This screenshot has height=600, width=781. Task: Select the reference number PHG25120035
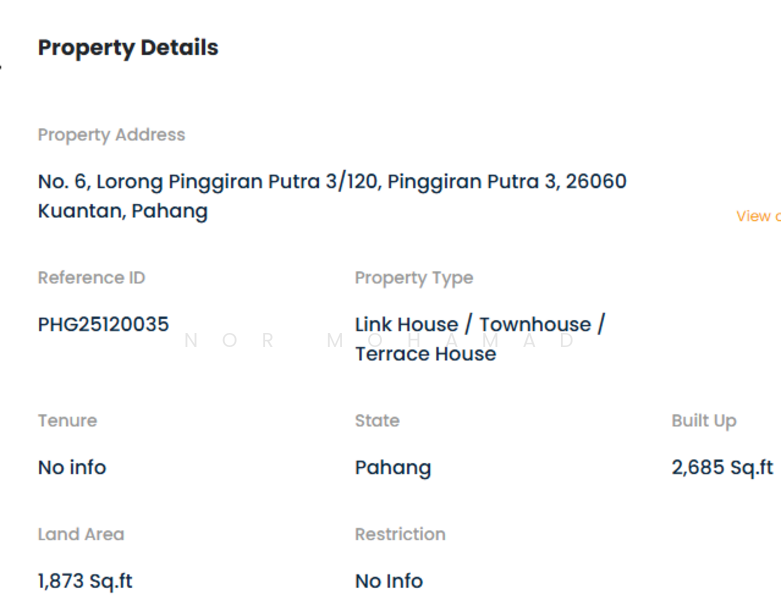point(103,325)
